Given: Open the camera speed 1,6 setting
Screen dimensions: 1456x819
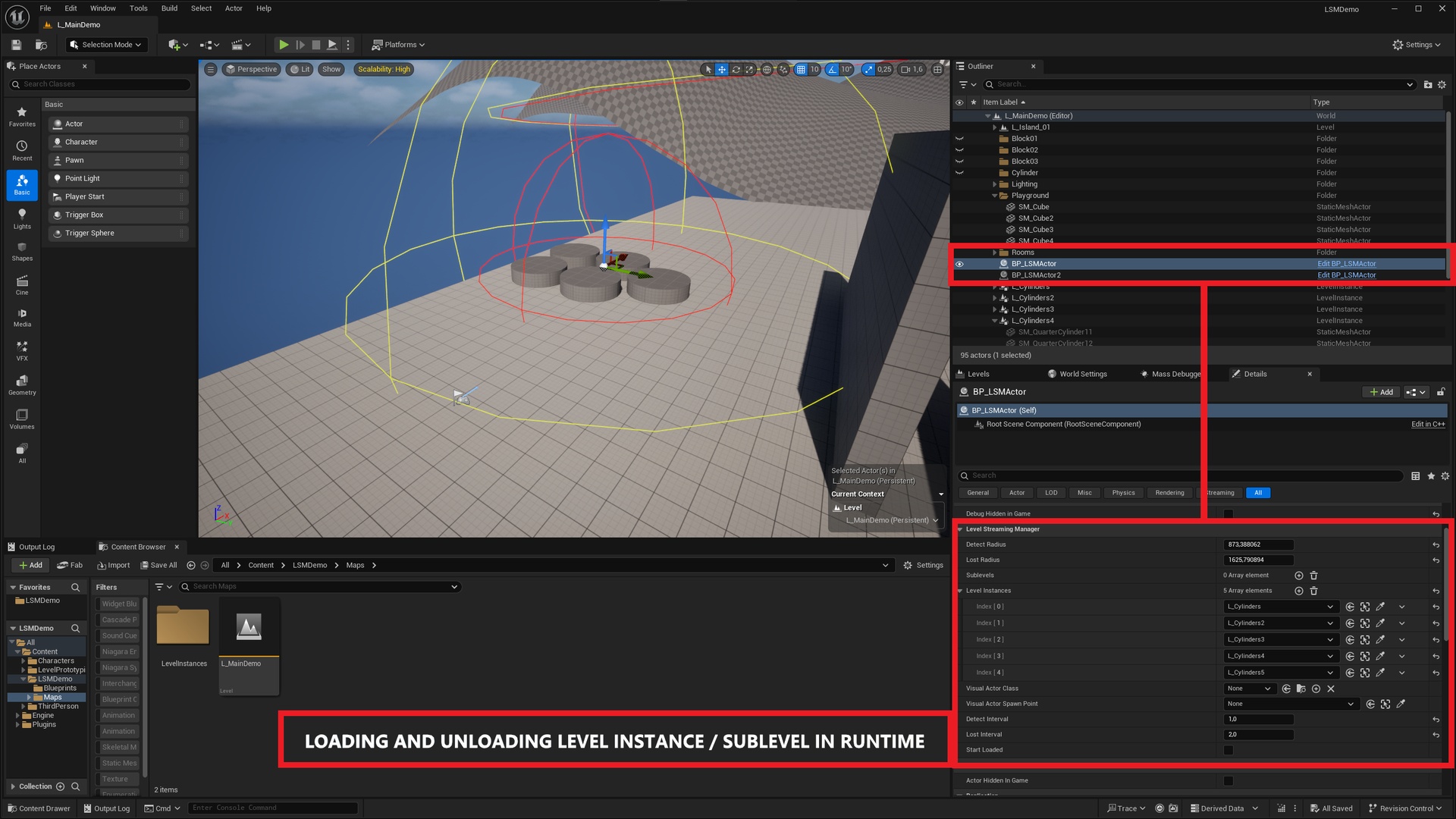Looking at the screenshot, I should pos(912,69).
